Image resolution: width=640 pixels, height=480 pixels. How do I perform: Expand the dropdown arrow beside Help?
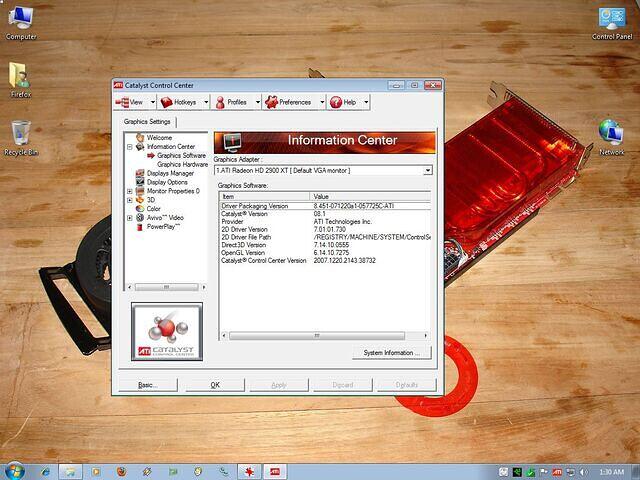[366, 102]
